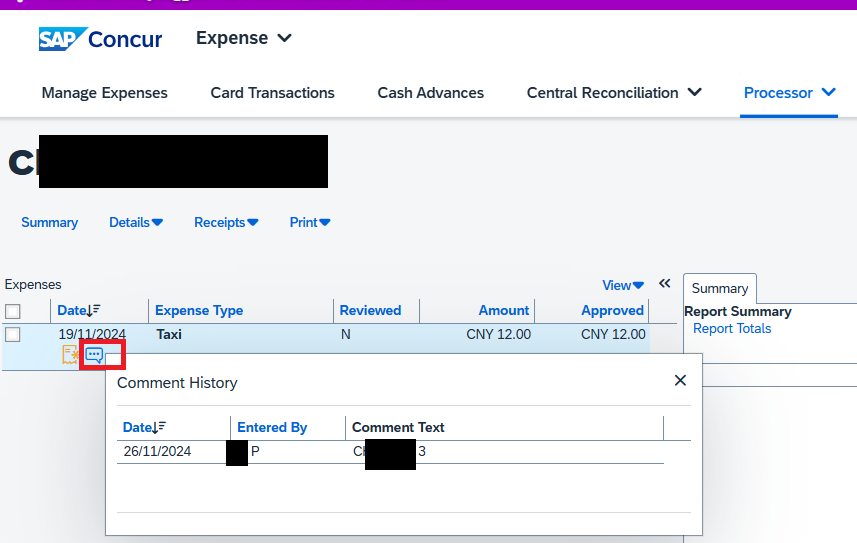The image size is (857, 543).
Task: Sort comments by Date in the Comment History popup
Action: point(144,428)
